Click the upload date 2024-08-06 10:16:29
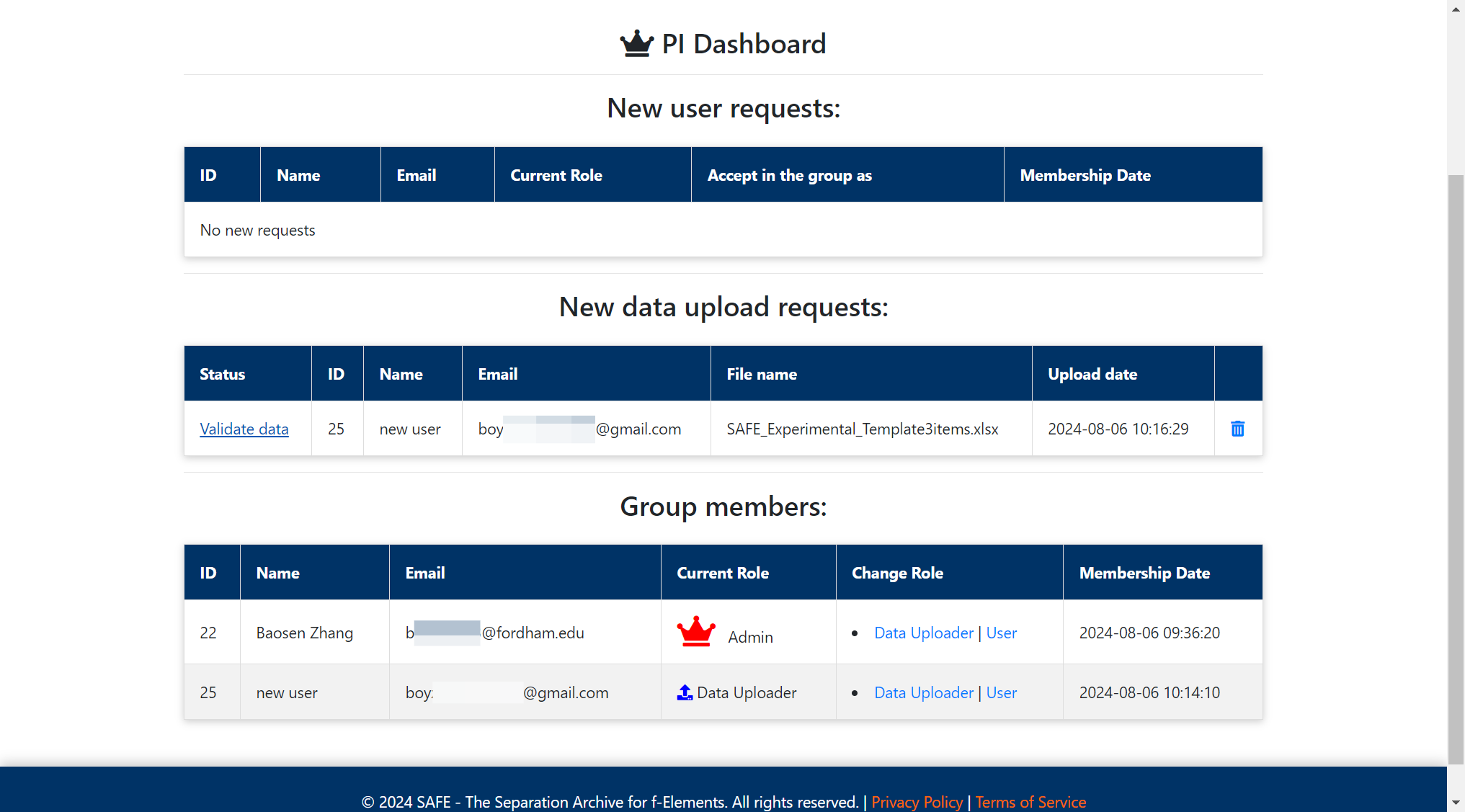Viewport: 1465px width, 812px height. [1118, 429]
